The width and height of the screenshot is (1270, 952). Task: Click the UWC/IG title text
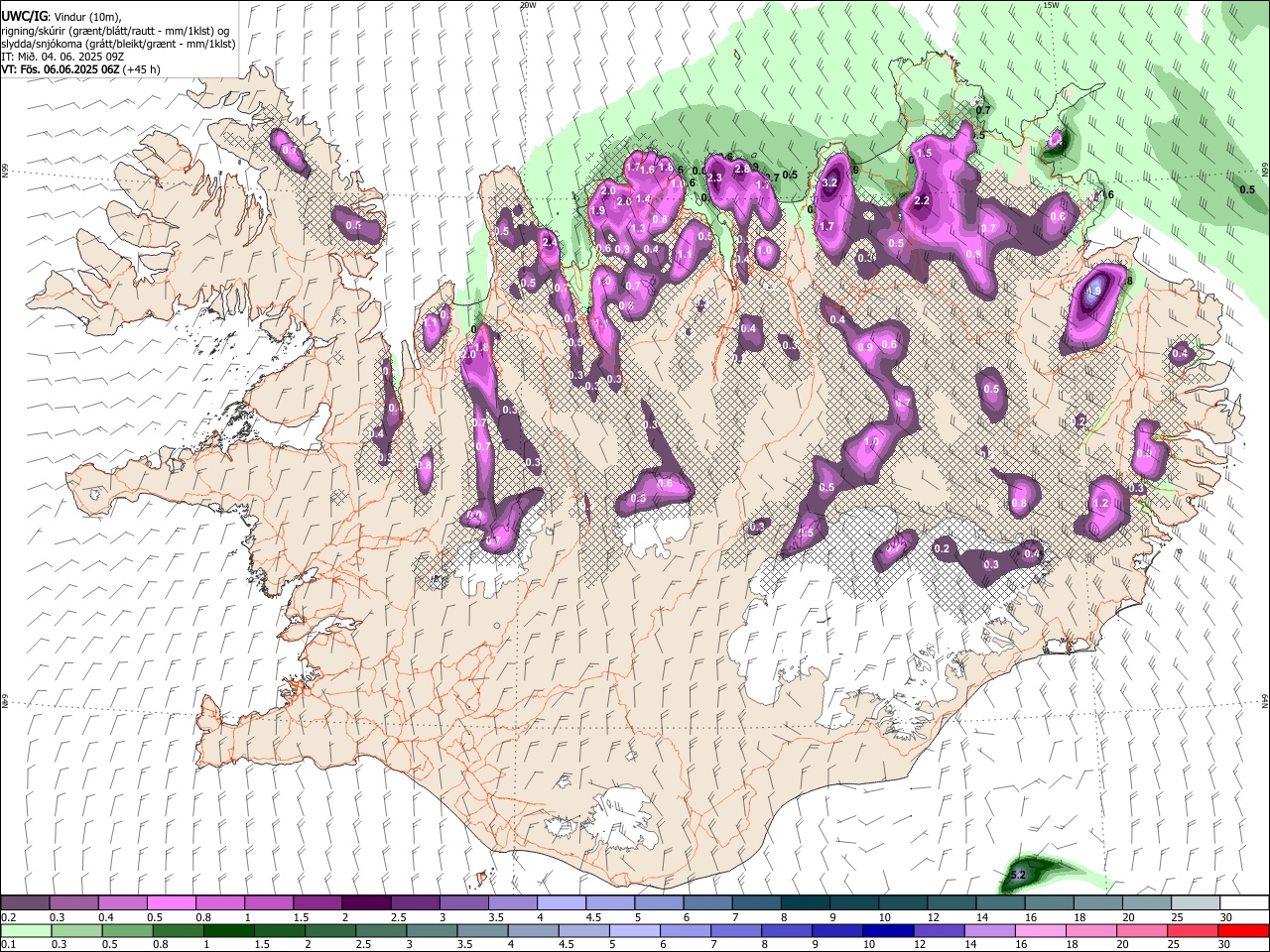(23, 17)
